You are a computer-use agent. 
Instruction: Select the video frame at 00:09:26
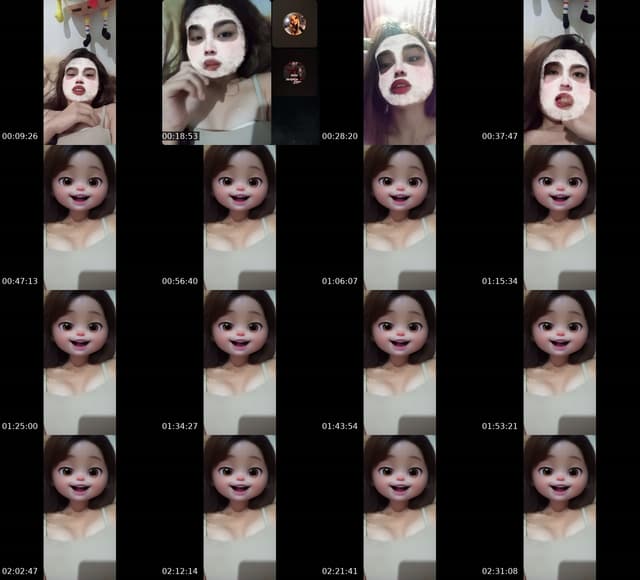pyautogui.click(x=80, y=72)
